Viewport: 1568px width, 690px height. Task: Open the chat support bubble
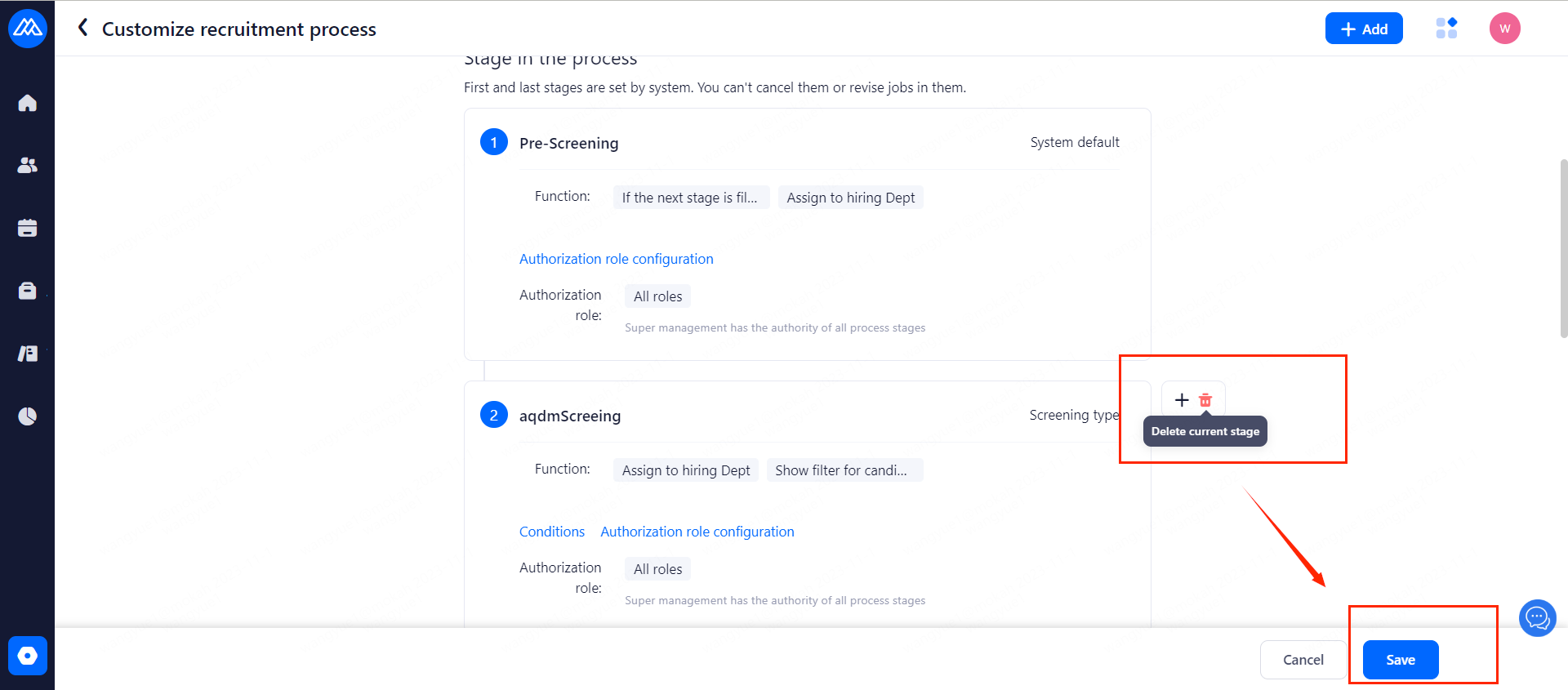[x=1537, y=618]
